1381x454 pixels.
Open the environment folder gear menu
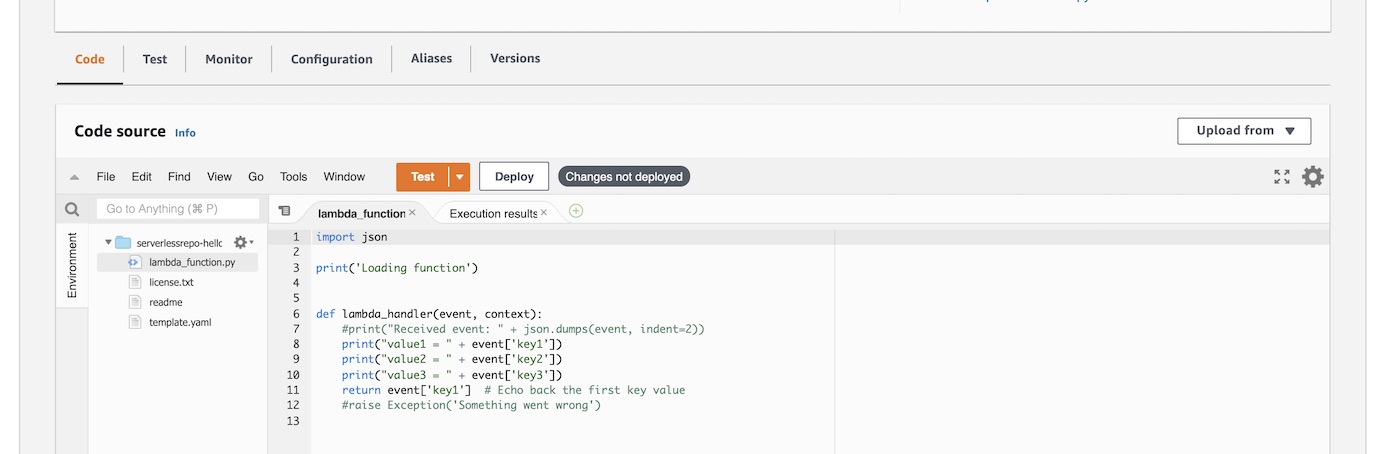tap(243, 242)
